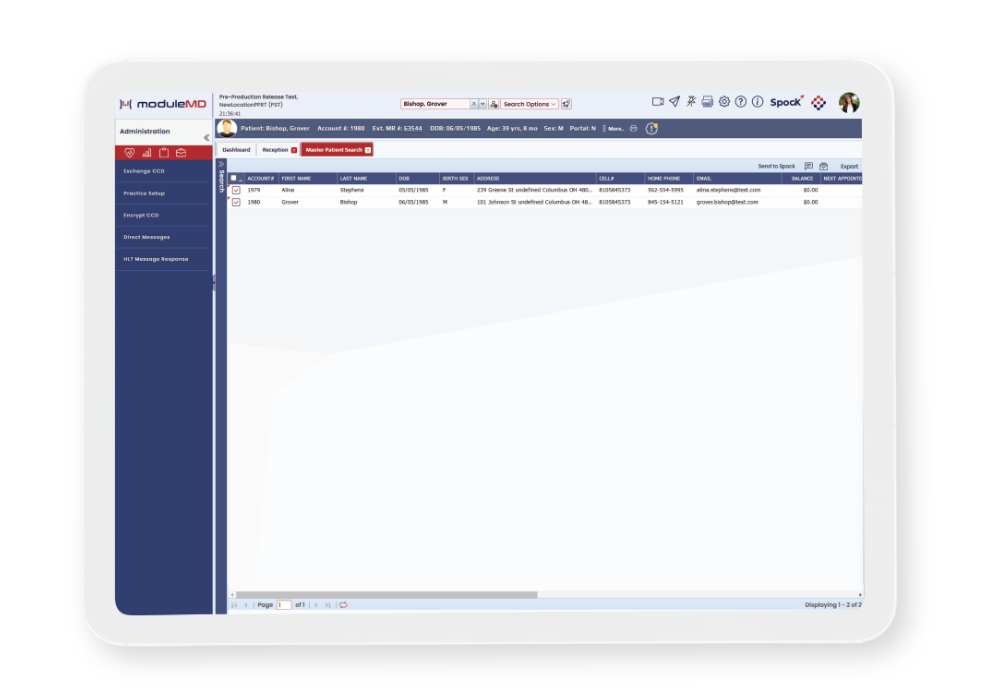Click the alert badge icon in the patient banner
Screen dimensions: 988x697
click(x=652, y=129)
